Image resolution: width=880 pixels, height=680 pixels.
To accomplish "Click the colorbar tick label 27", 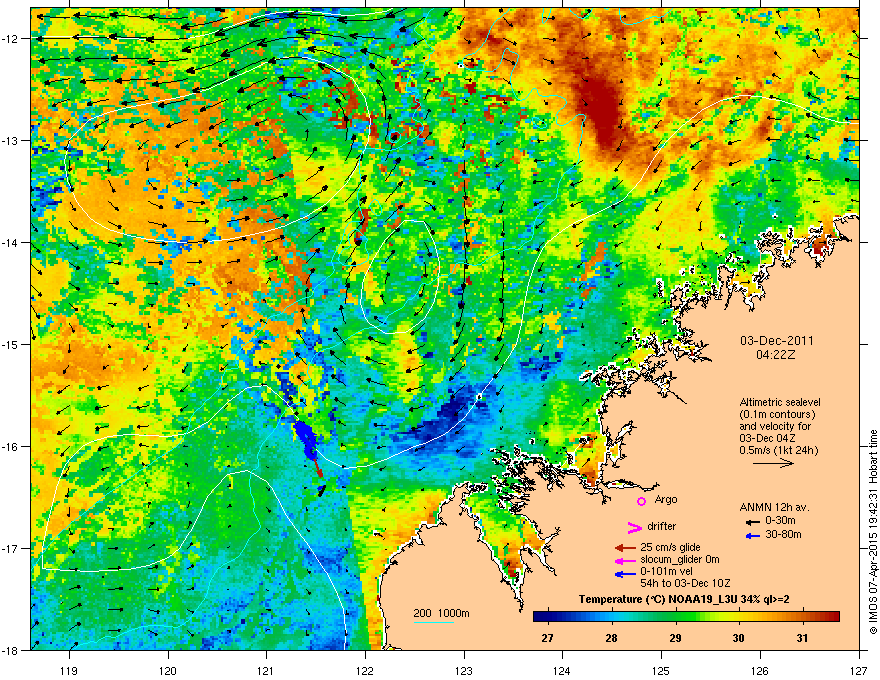I will [547, 638].
